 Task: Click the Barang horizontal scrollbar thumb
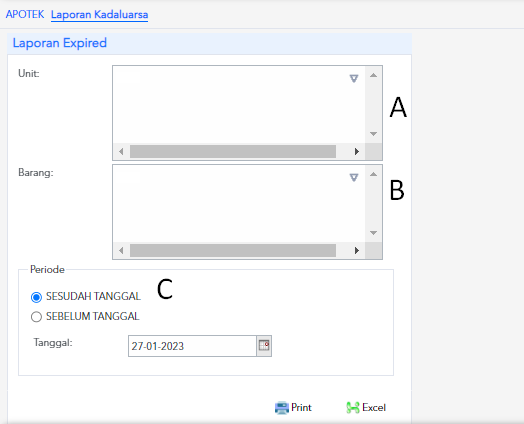pos(233,250)
